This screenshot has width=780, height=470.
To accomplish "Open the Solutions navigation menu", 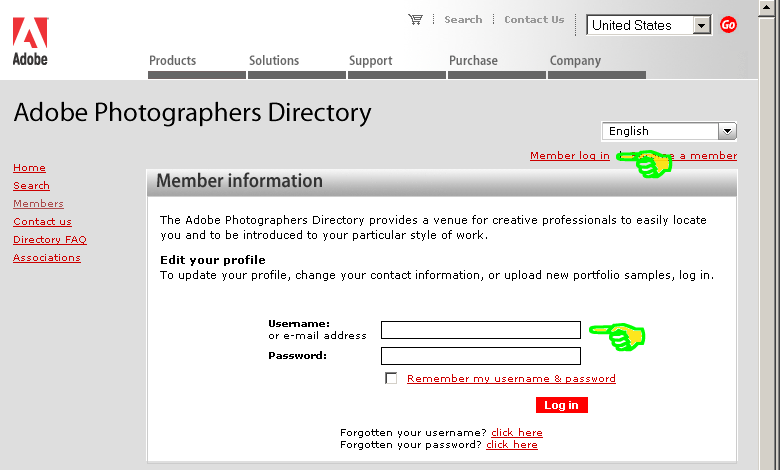I will (x=274, y=61).
